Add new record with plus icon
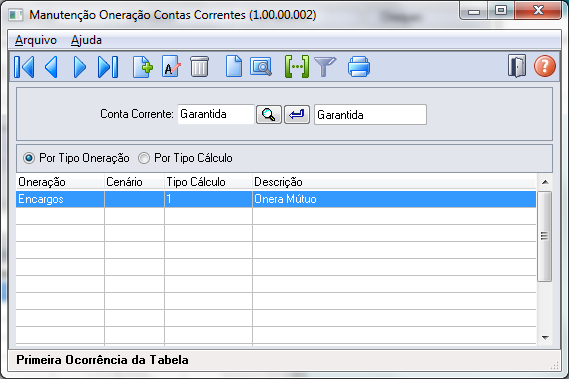569x379 pixels. point(143,67)
